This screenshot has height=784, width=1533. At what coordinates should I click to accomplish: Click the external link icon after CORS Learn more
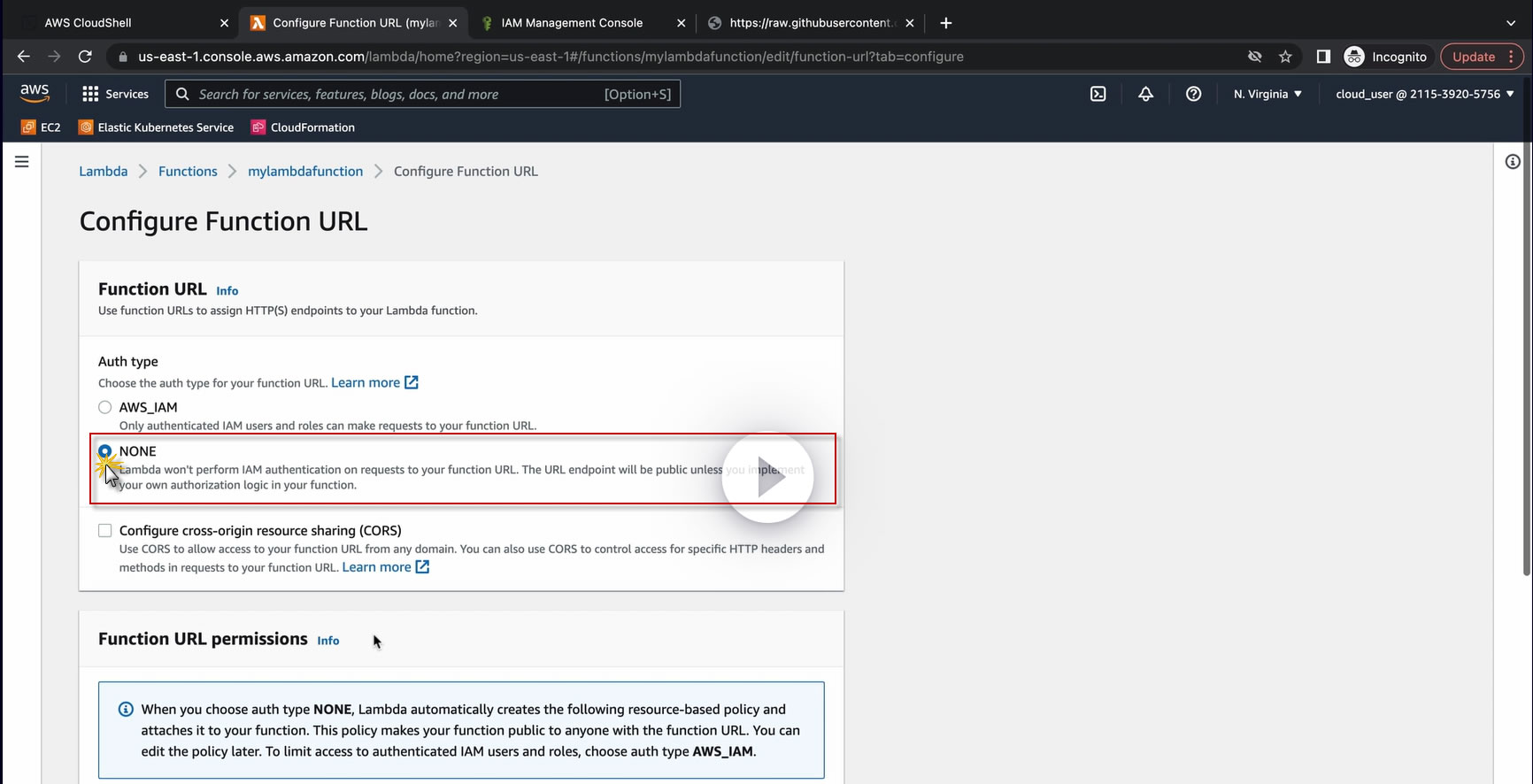[423, 566]
